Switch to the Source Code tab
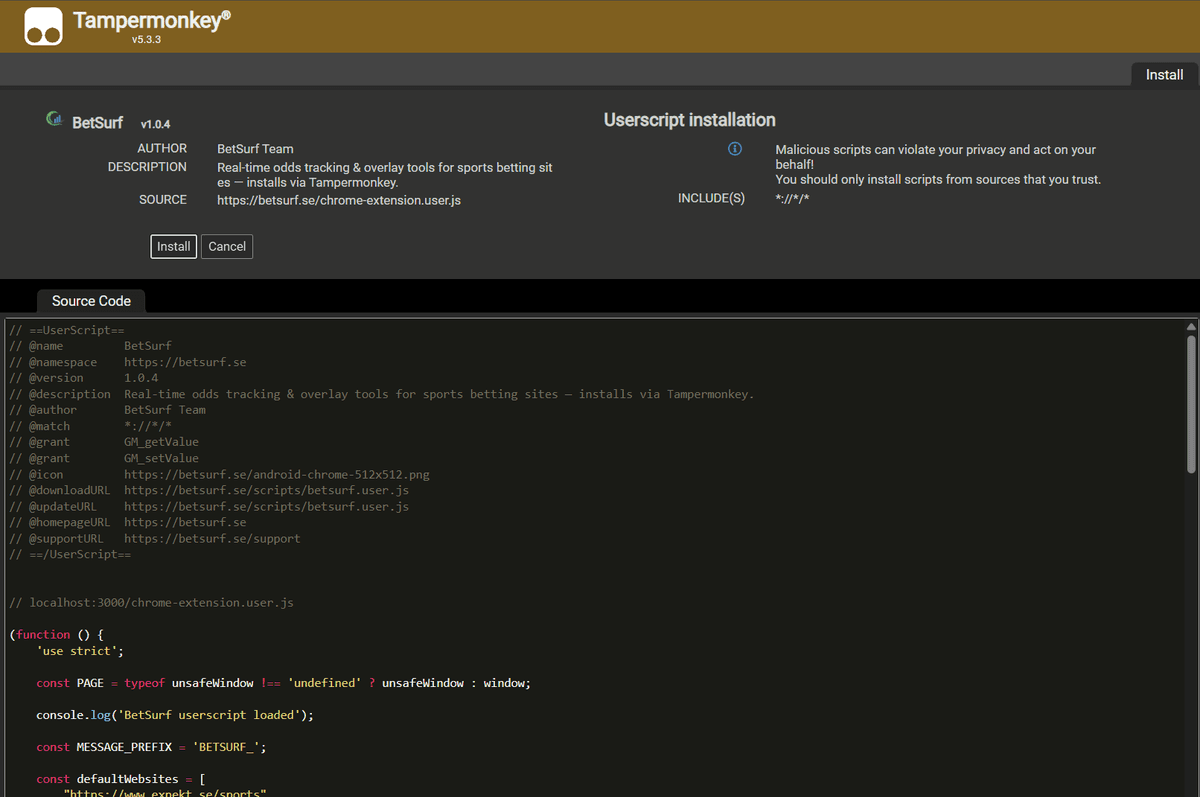Viewport: 1200px width, 797px height. (x=91, y=301)
